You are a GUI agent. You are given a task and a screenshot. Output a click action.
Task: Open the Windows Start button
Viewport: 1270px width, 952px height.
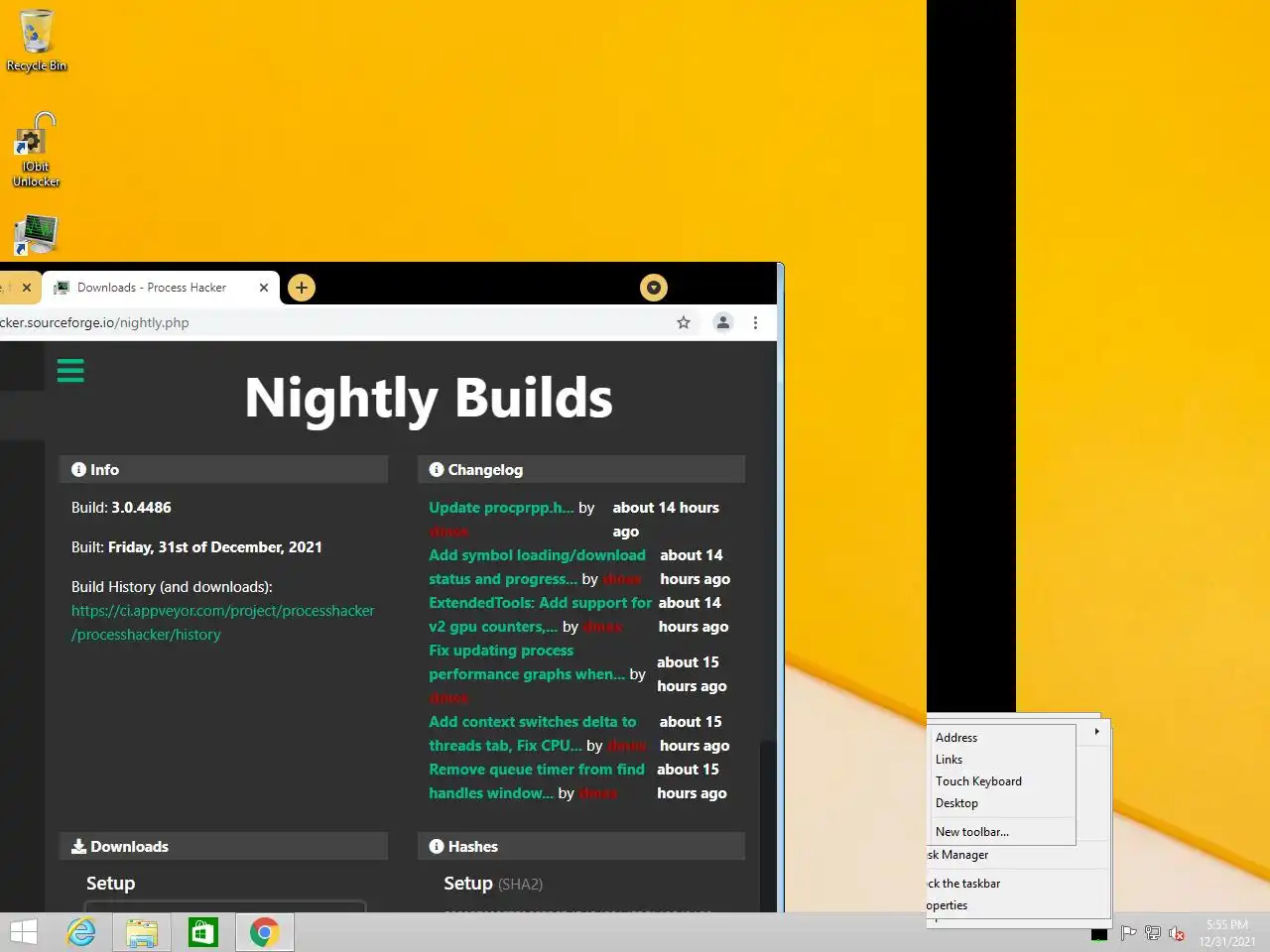(24, 932)
